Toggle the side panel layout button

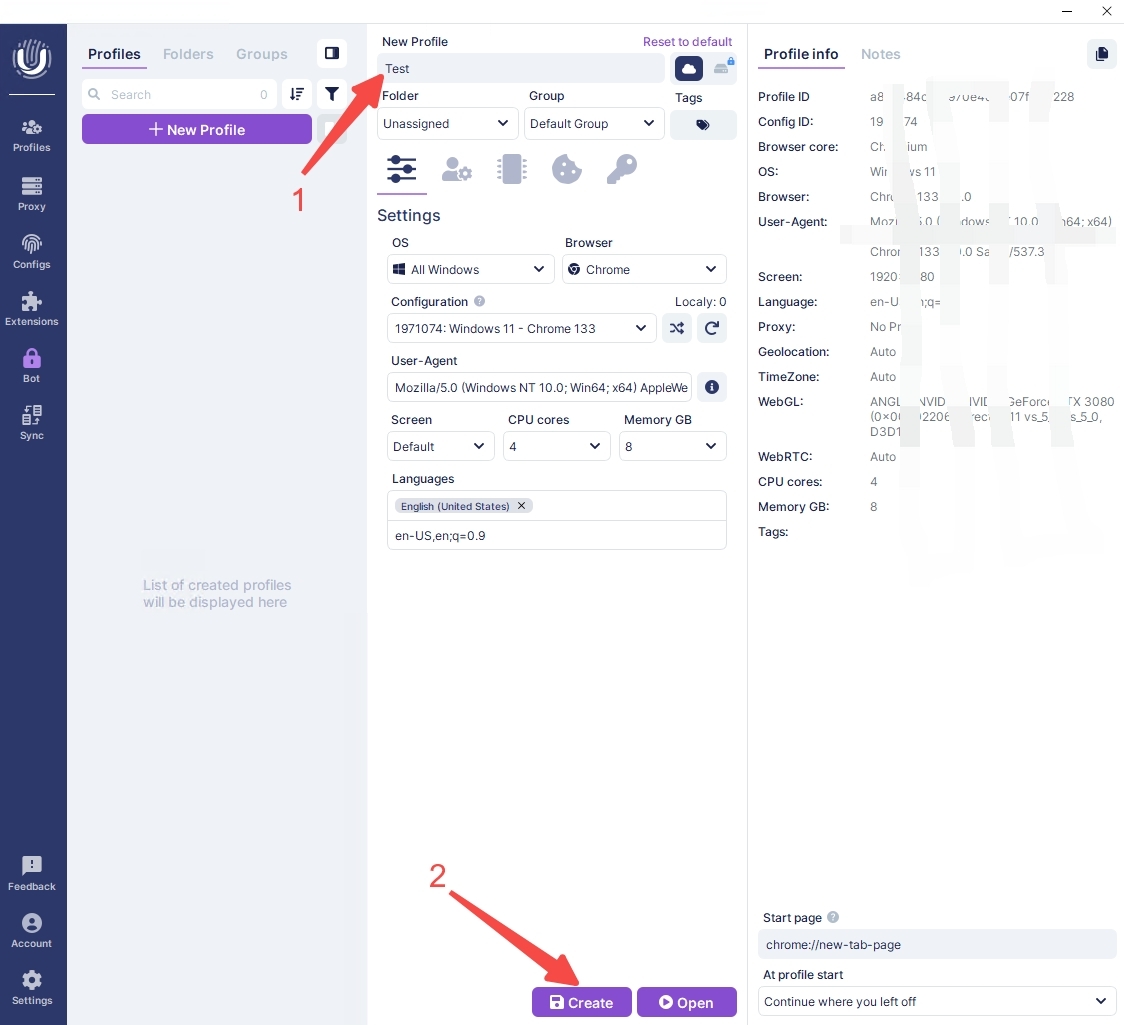332,53
